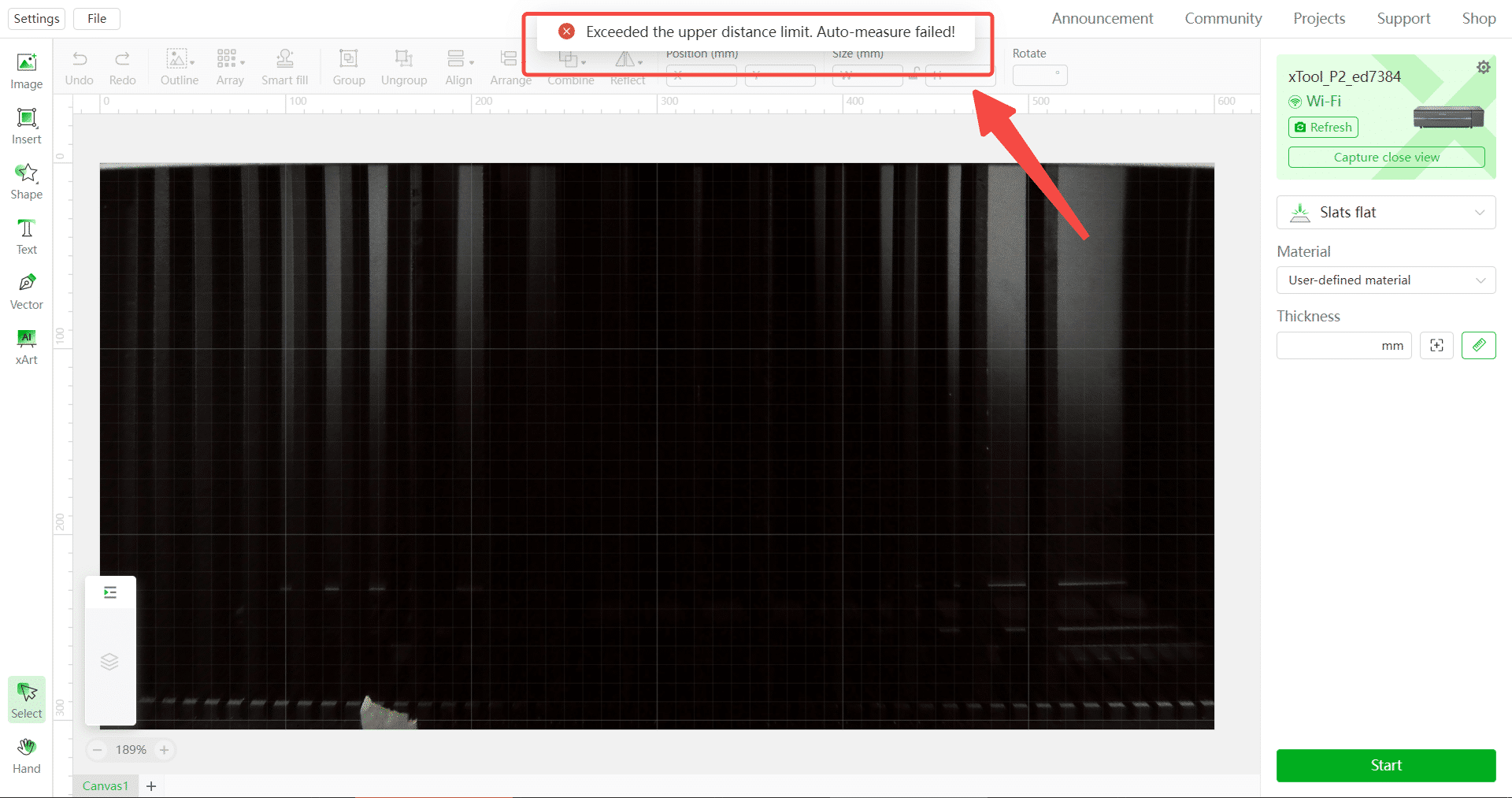The width and height of the screenshot is (1512, 798).
Task: Switch to the Hand pan tool
Action: tap(27, 755)
